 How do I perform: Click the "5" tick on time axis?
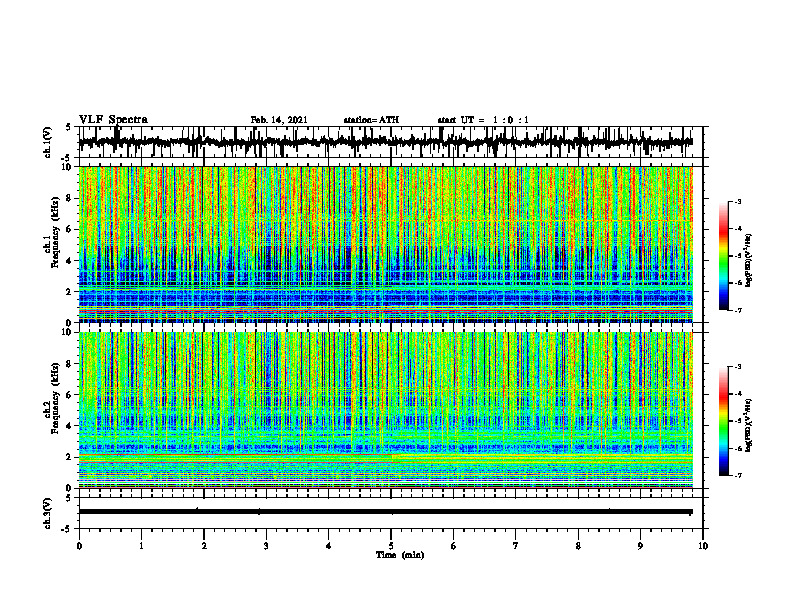click(x=391, y=546)
